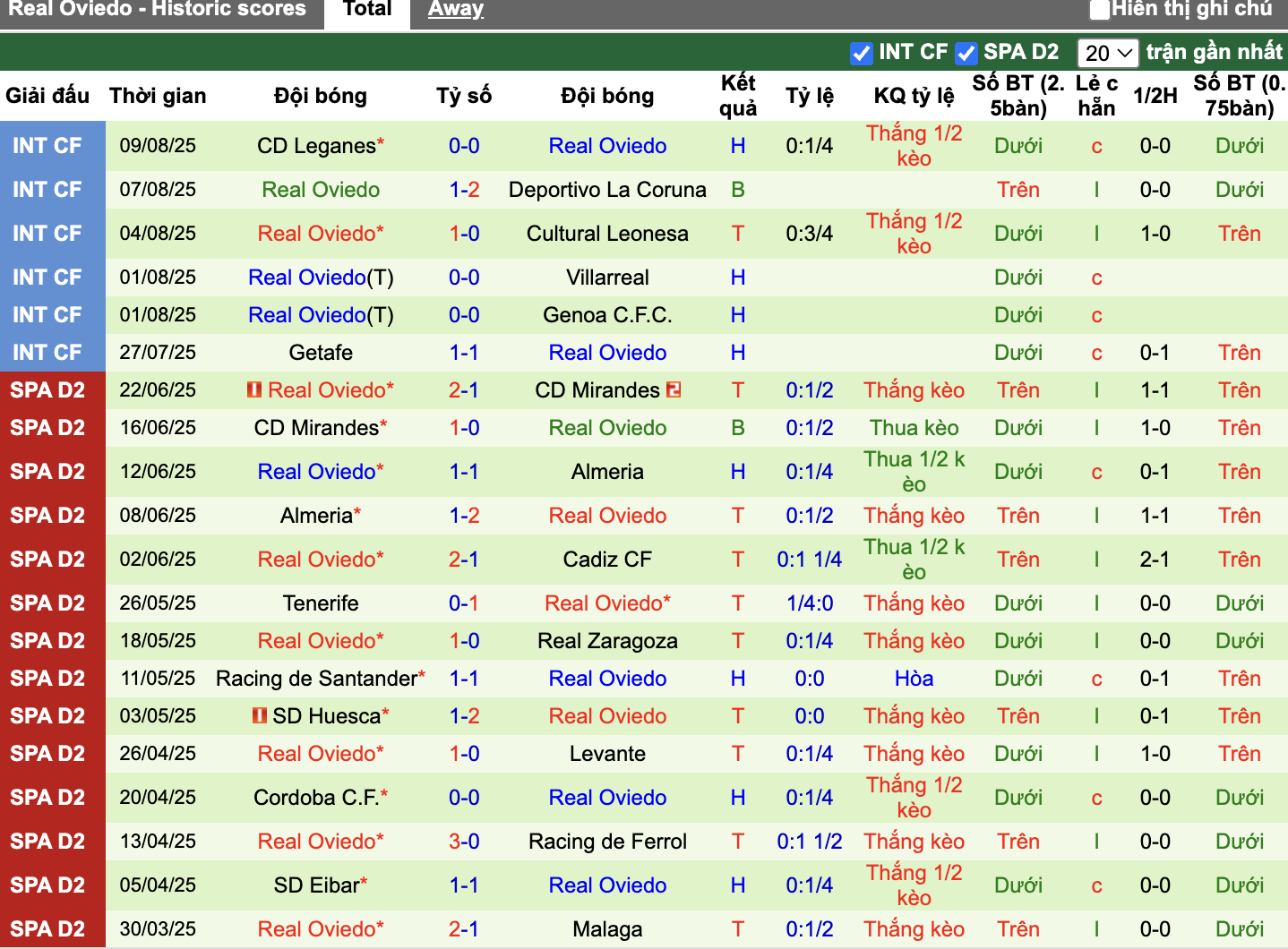Open Cadiz CF team link
Viewport: 1288px width, 949px height.
607,560
